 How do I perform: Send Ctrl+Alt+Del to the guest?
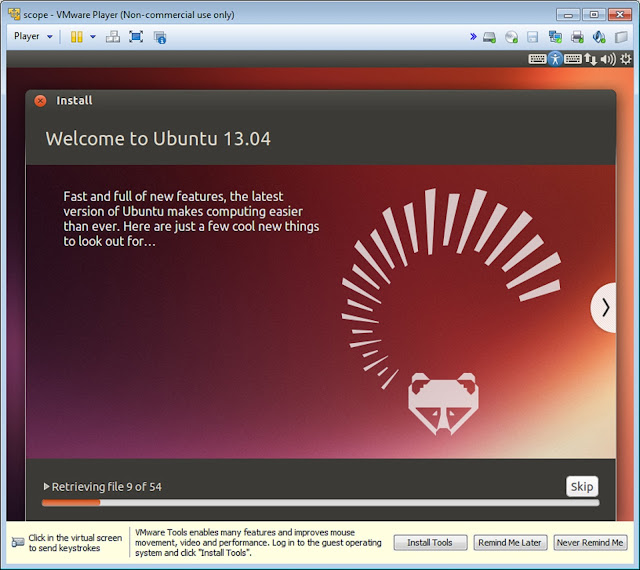(x=113, y=37)
